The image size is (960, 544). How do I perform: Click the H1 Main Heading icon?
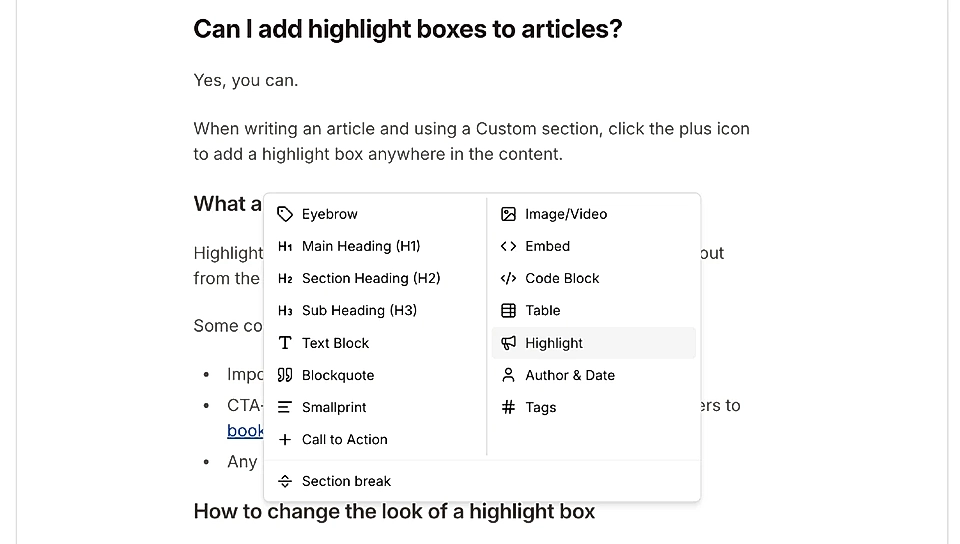click(x=285, y=246)
